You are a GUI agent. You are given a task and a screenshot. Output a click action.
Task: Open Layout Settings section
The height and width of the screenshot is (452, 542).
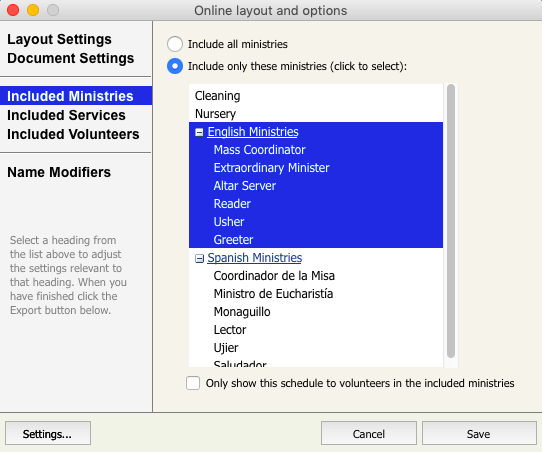point(59,39)
